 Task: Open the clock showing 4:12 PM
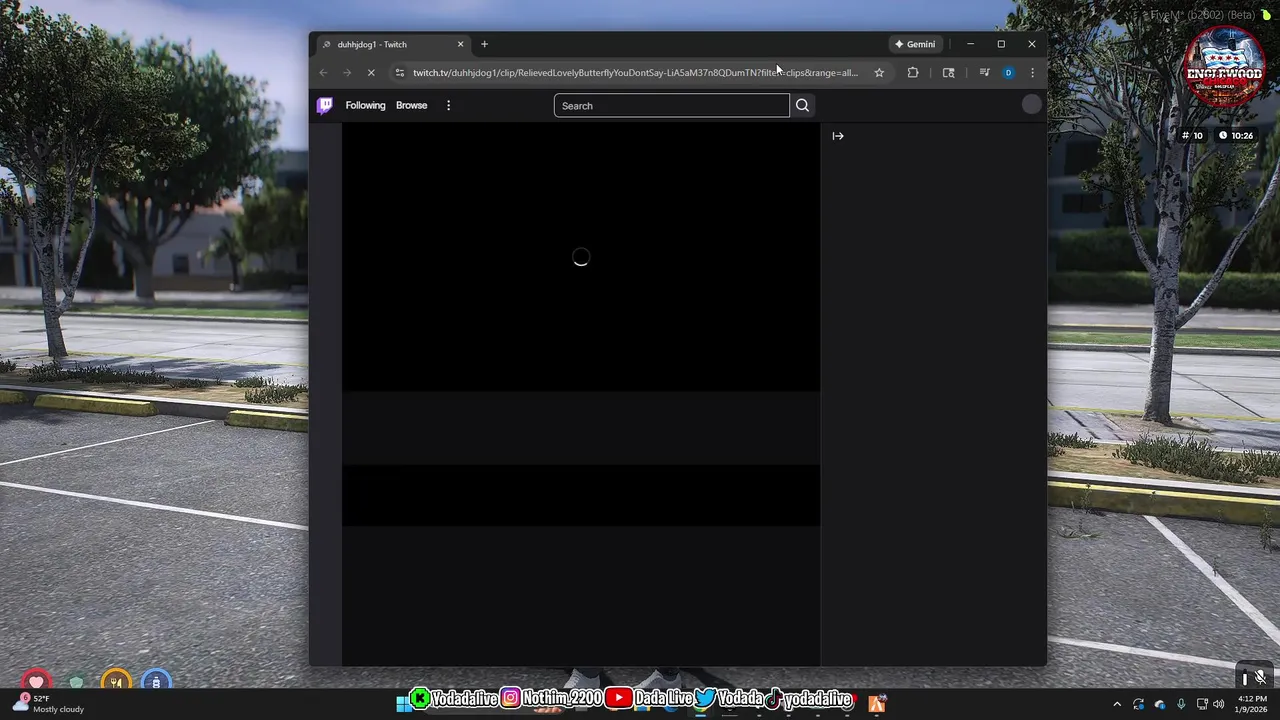point(1252,704)
